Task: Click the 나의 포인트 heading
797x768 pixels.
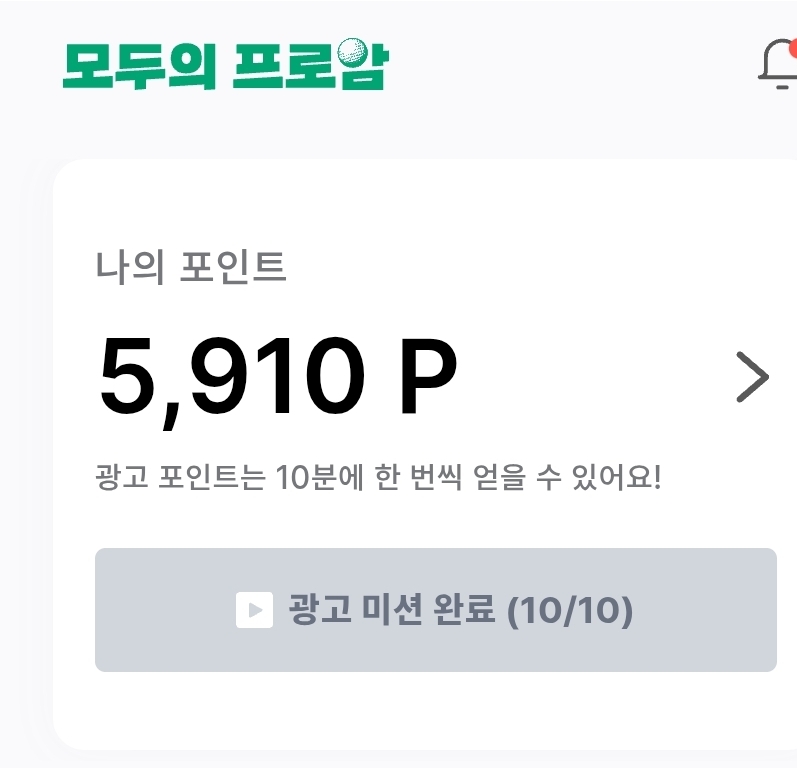Action: coord(191,267)
